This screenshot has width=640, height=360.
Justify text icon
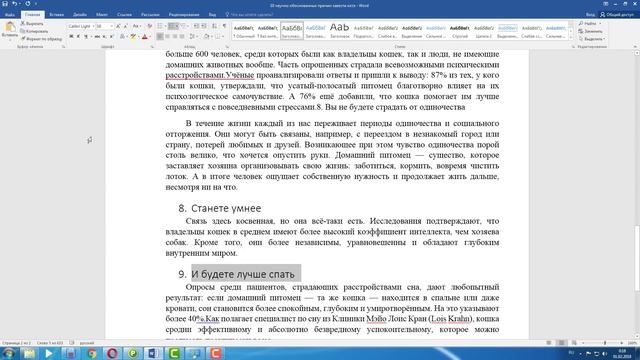click(x=182, y=37)
